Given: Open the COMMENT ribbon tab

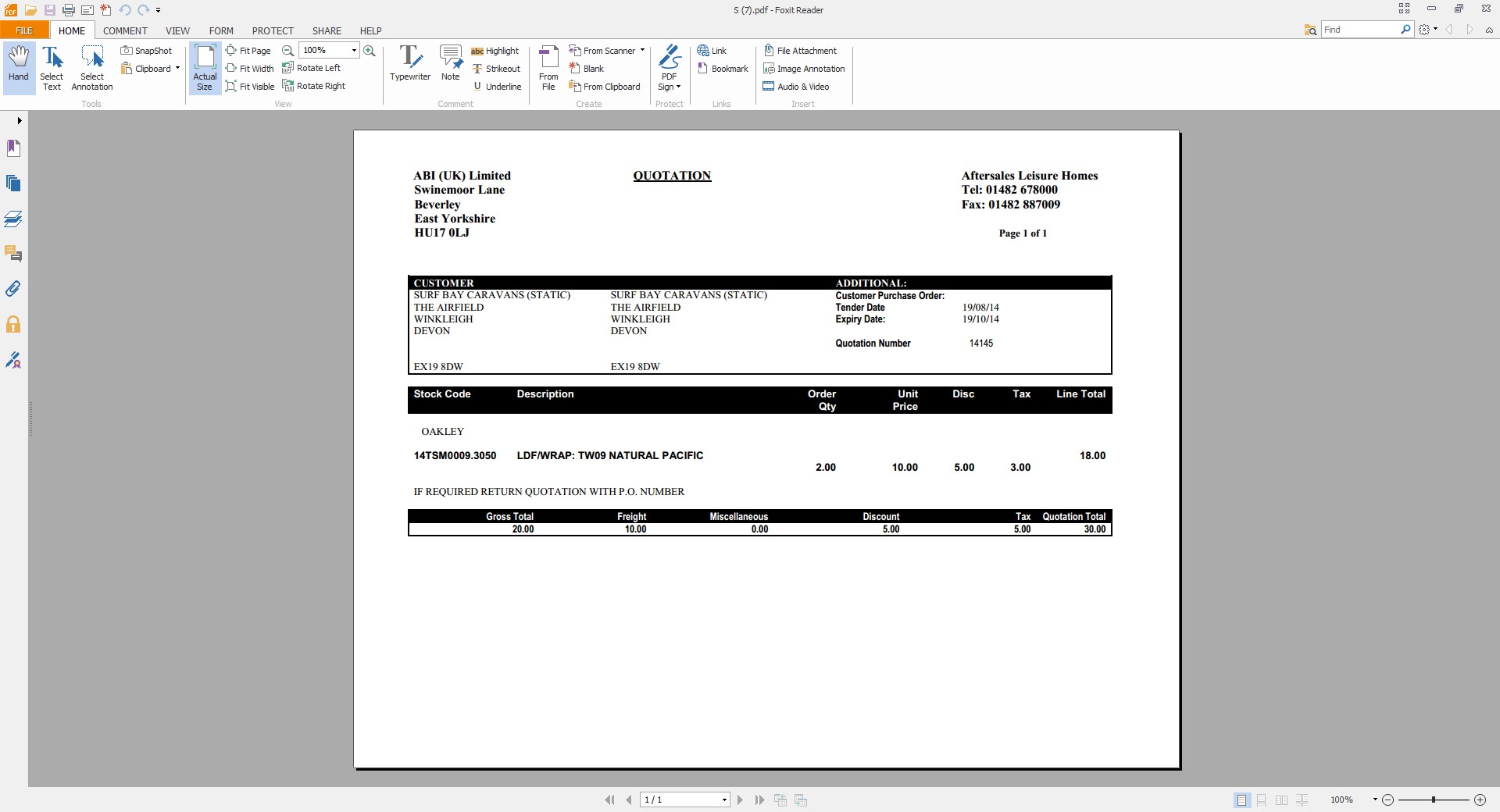Looking at the screenshot, I should pyautogui.click(x=125, y=30).
